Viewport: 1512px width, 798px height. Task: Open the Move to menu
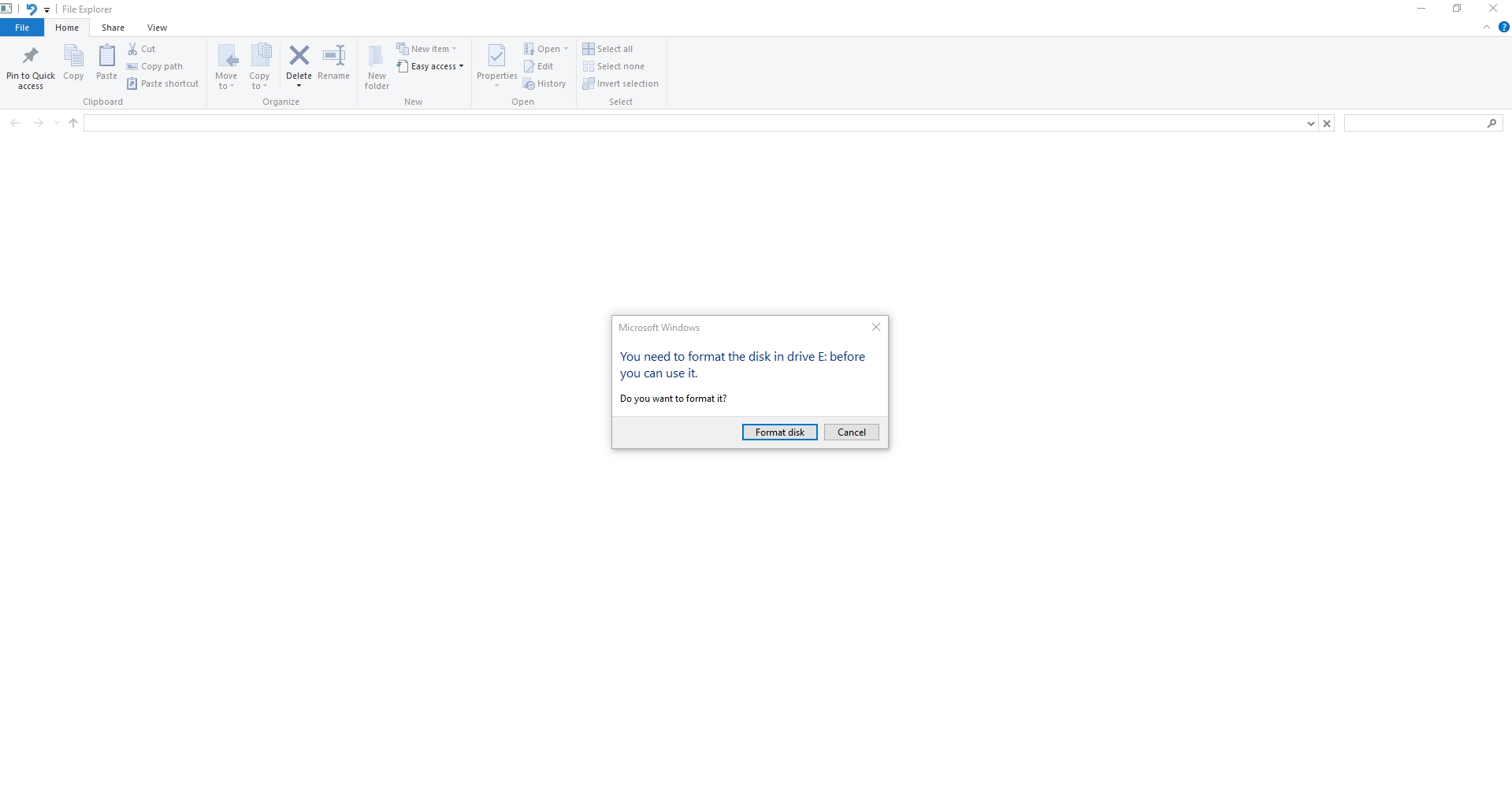tap(226, 66)
